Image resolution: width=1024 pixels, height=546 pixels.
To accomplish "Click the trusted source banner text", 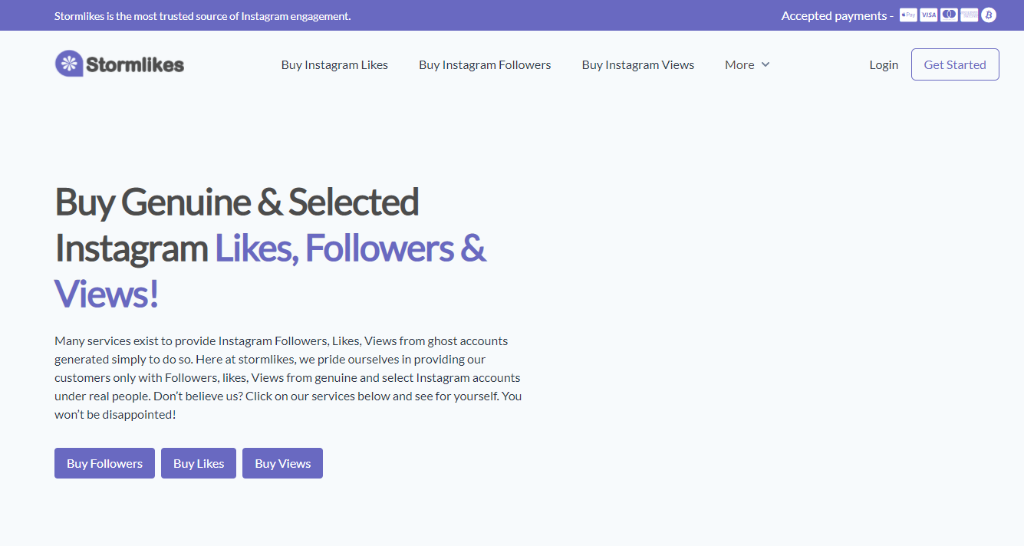I will (x=202, y=16).
